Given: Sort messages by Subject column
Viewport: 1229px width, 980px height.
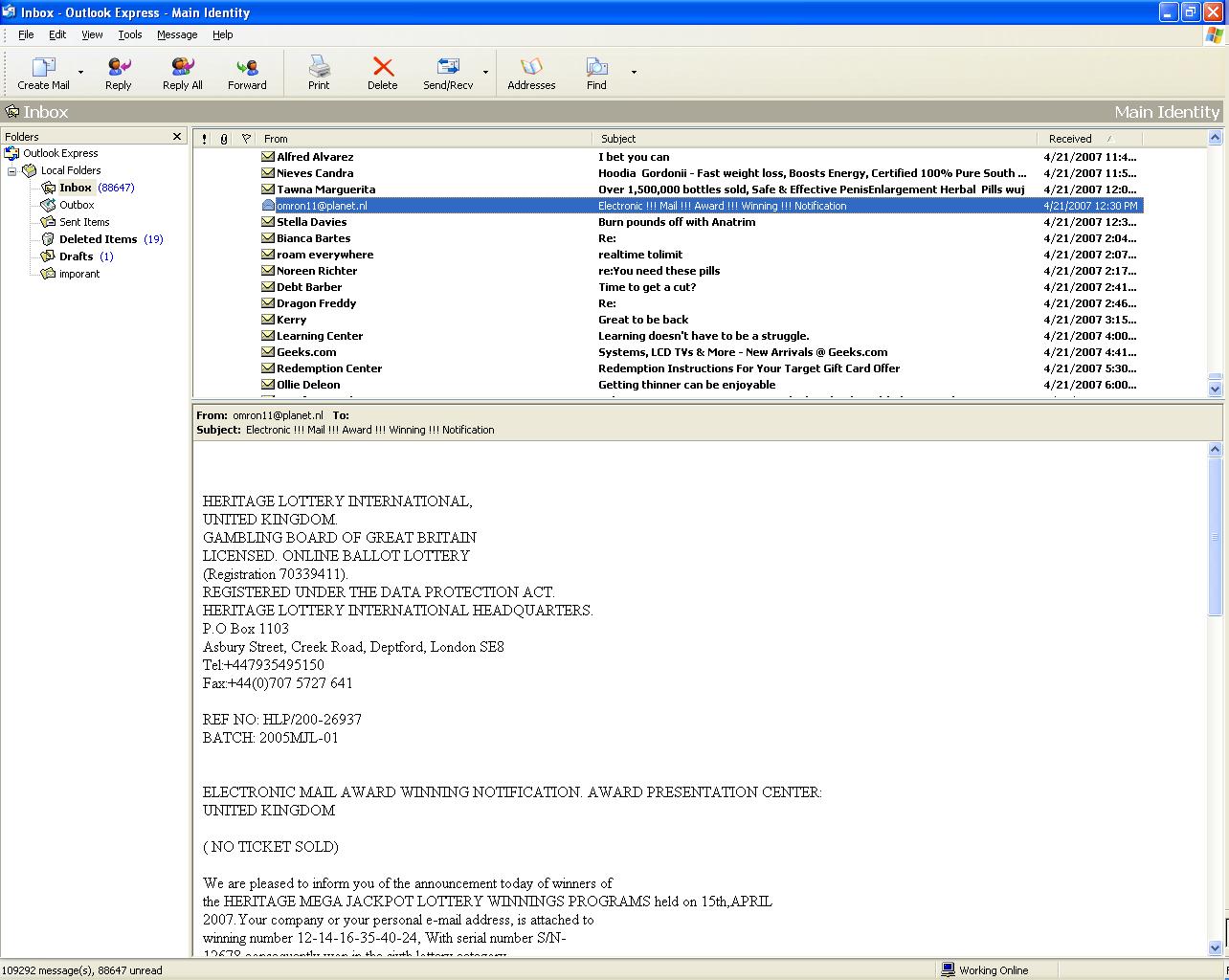Looking at the screenshot, I should [814, 139].
